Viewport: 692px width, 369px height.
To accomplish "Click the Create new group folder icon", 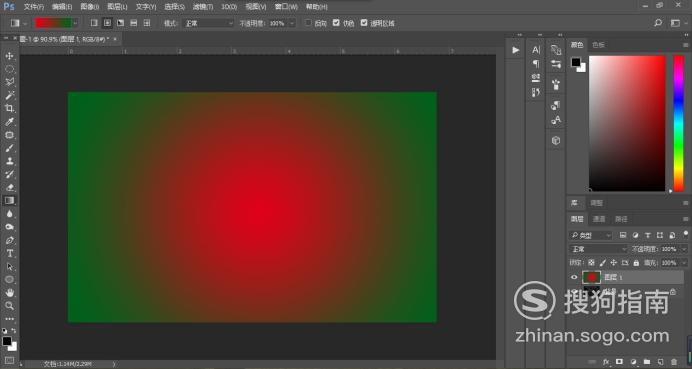I will [647, 361].
